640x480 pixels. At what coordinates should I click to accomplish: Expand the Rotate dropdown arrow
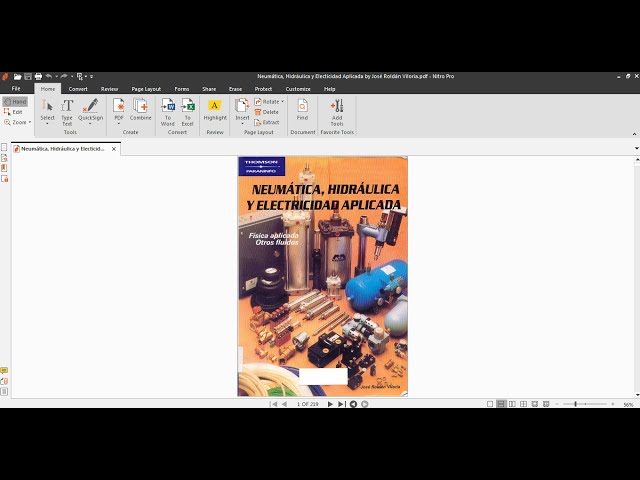[x=282, y=102]
